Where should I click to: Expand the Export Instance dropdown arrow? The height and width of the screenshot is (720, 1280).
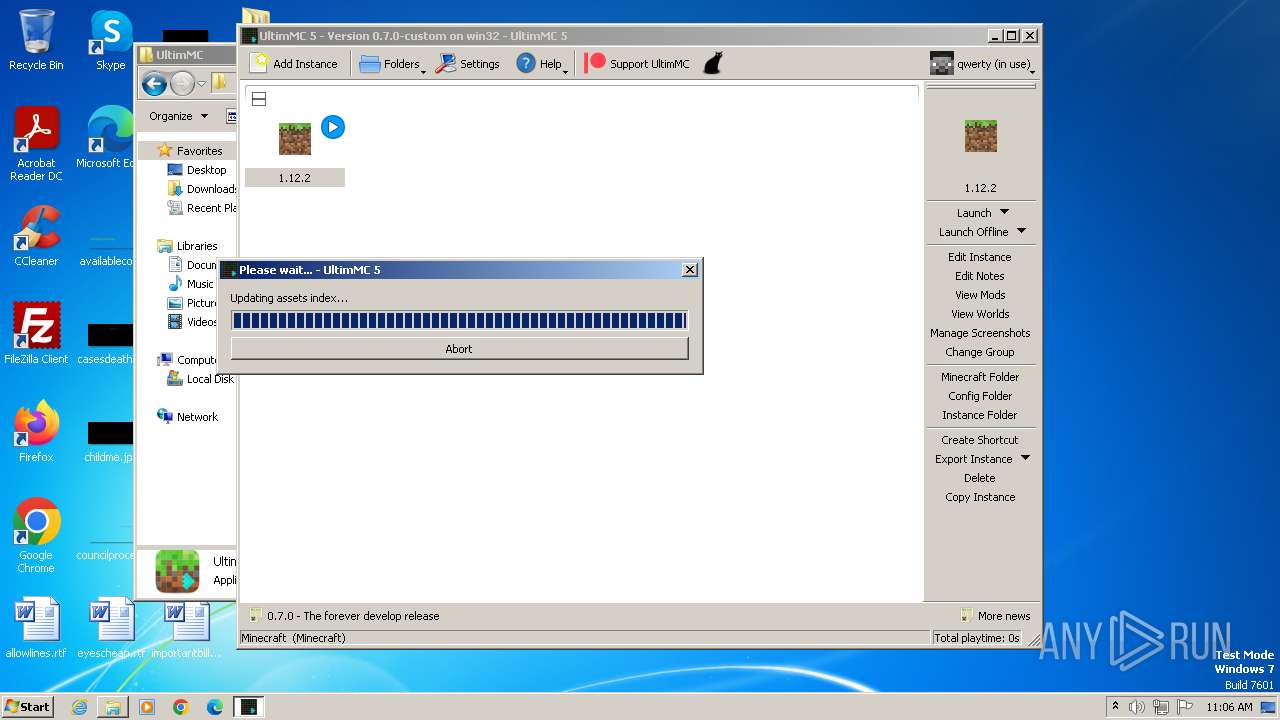pos(1025,459)
